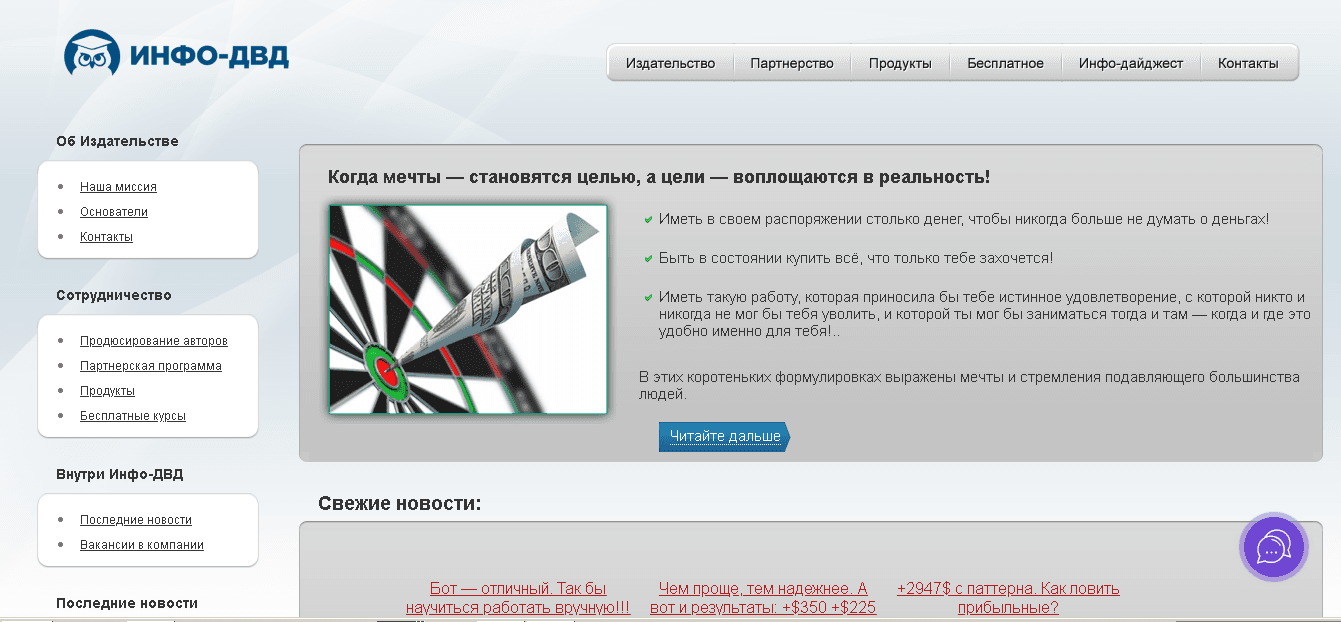Viewport: 1341px width, 622px height.
Task: Click the dartboard with dollar image
Action: point(468,309)
